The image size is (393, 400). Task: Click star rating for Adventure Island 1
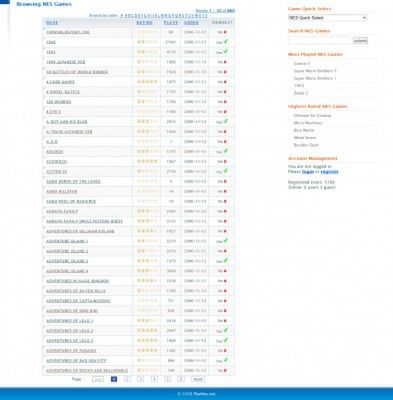coord(147,241)
